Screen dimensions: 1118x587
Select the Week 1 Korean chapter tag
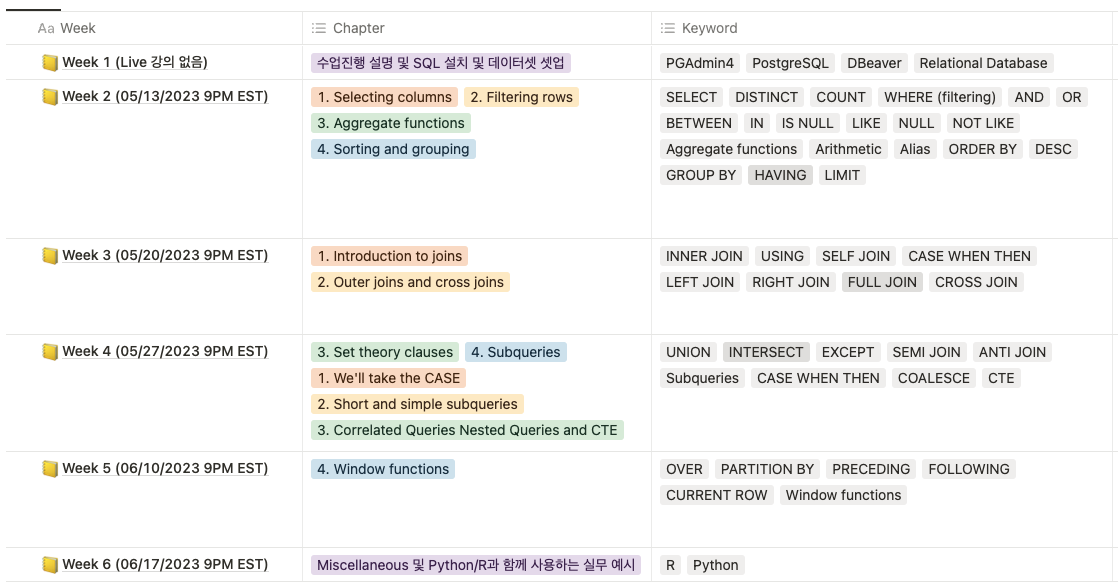(441, 63)
